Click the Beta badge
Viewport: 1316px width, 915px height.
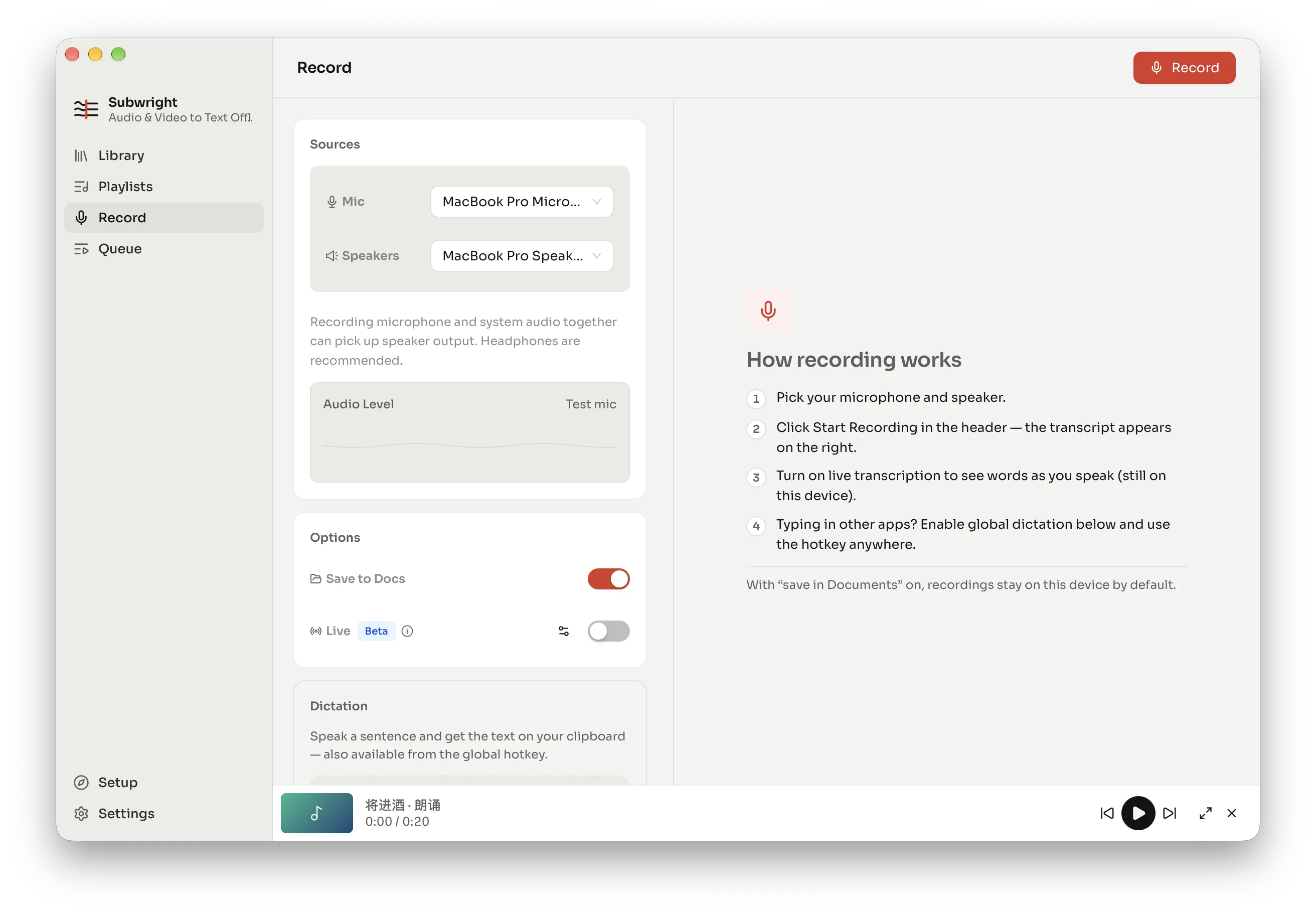click(x=376, y=631)
